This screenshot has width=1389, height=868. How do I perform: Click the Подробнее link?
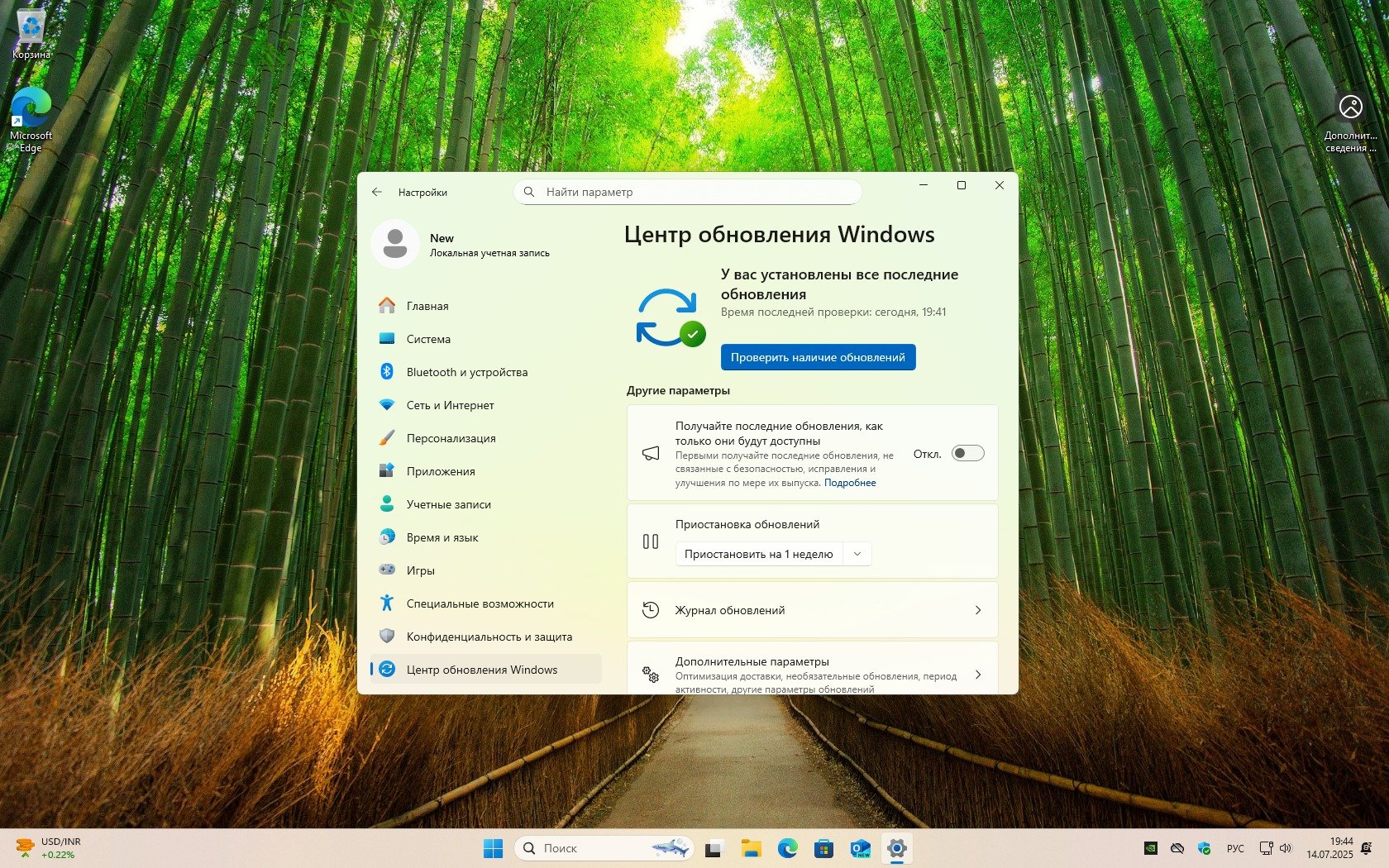(x=850, y=483)
